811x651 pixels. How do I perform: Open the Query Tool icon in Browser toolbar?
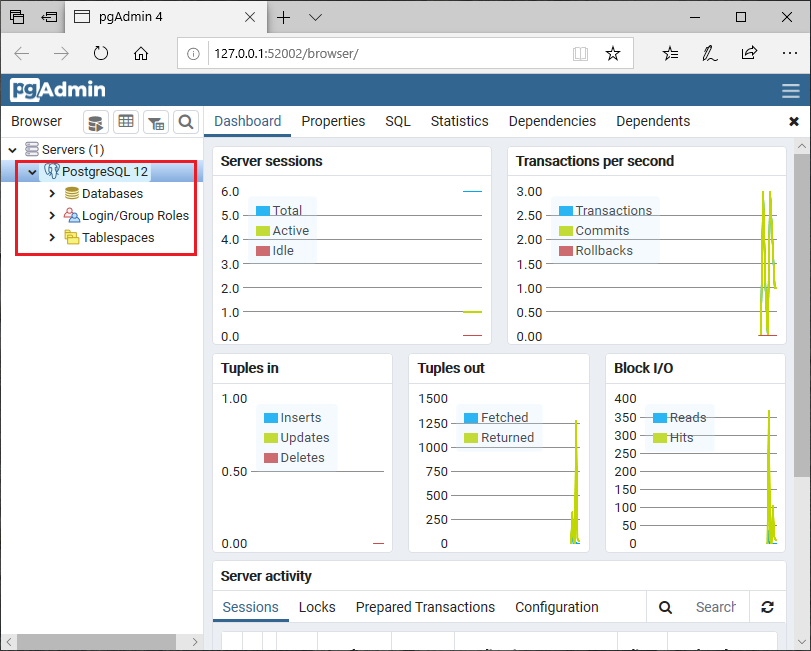(96, 122)
